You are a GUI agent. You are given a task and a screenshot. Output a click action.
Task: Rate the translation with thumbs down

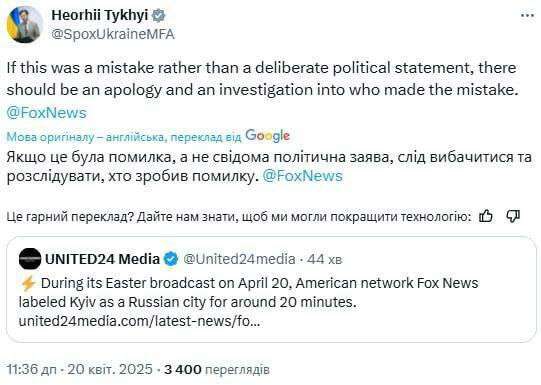point(513,216)
